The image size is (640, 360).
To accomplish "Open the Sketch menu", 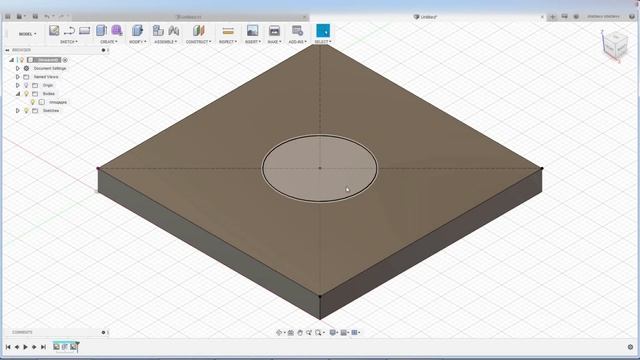I will point(69,42).
